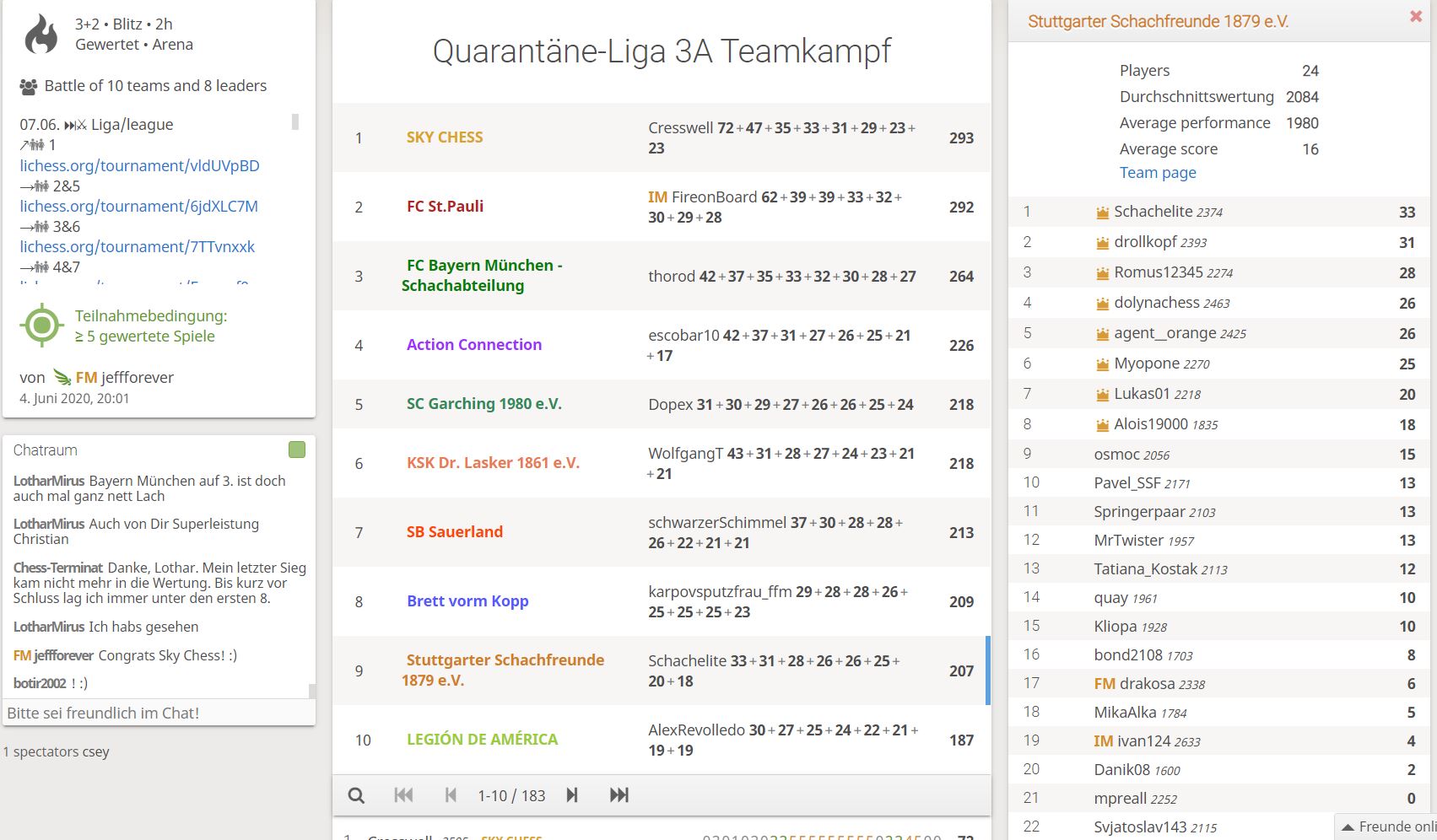Click the teams battle group icon
This screenshot has height=840, width=1437.
pyautogui.click(x=29, y=86)
